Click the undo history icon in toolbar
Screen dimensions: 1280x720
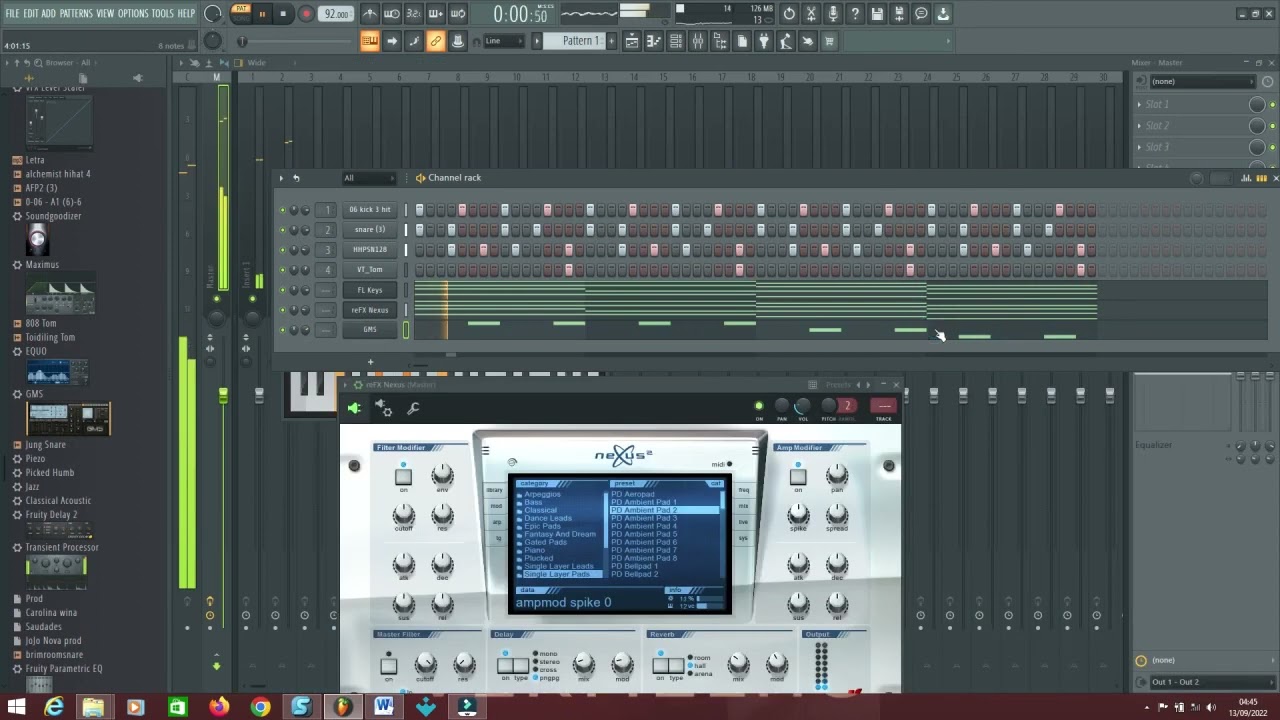click(789, 14)
